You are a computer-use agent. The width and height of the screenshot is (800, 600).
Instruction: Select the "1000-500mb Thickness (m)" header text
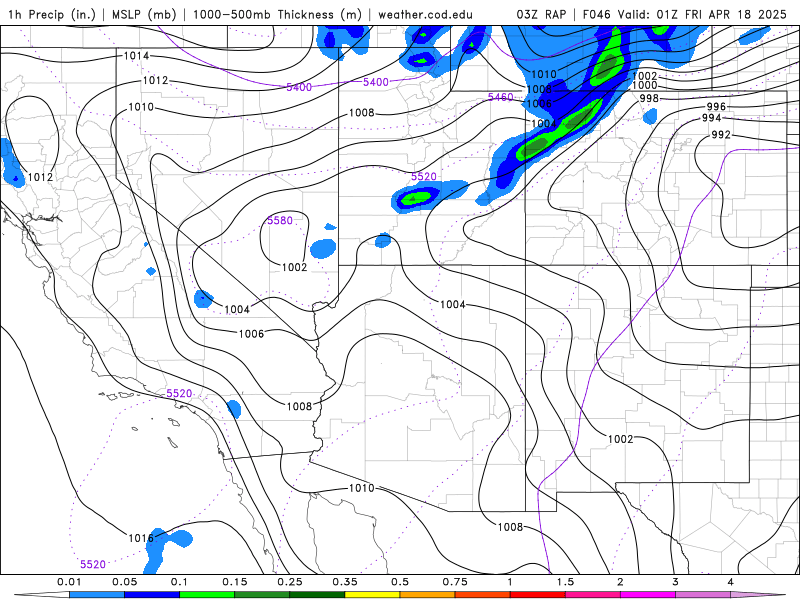(x=281, y=14)
